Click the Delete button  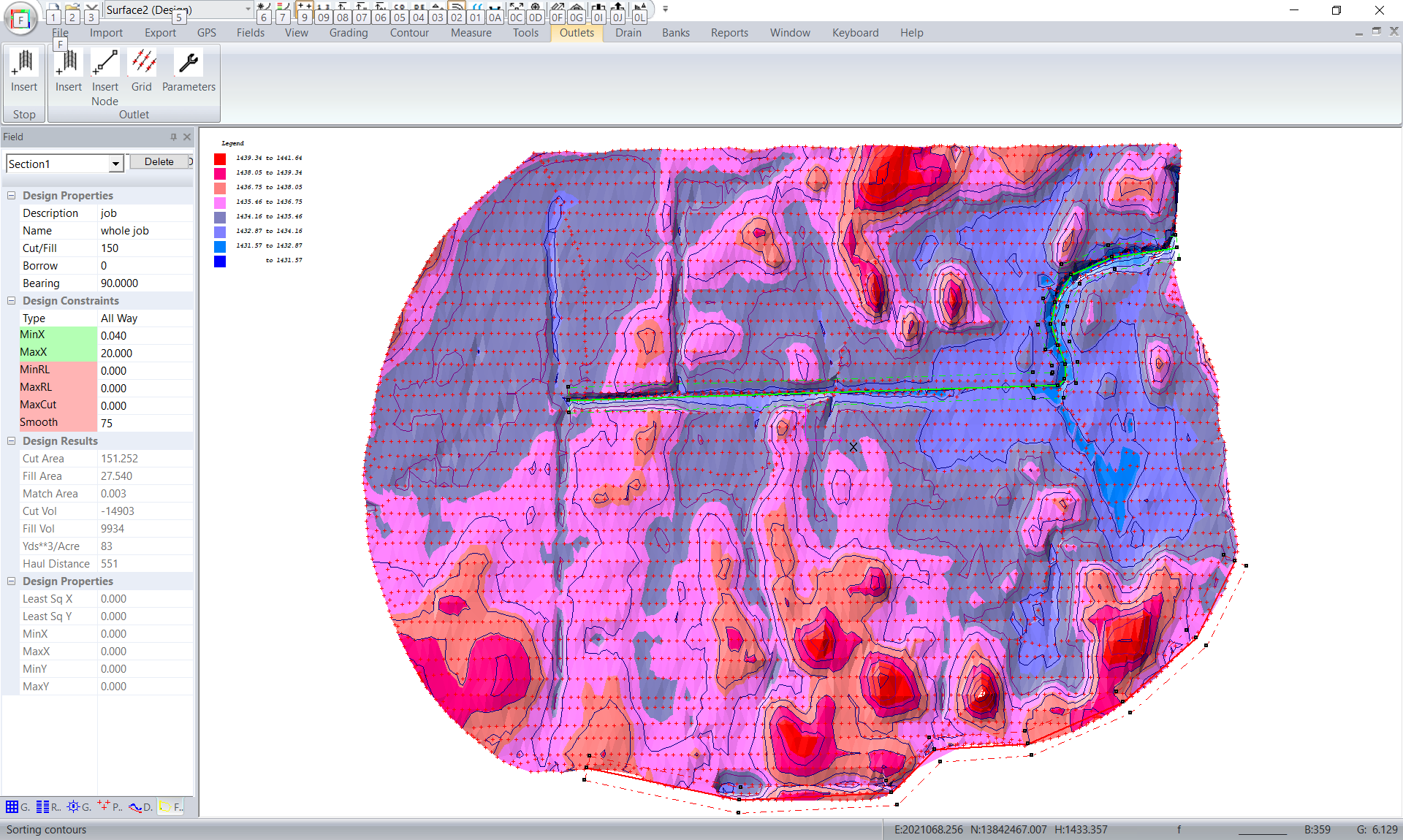(x=159, y=162)
